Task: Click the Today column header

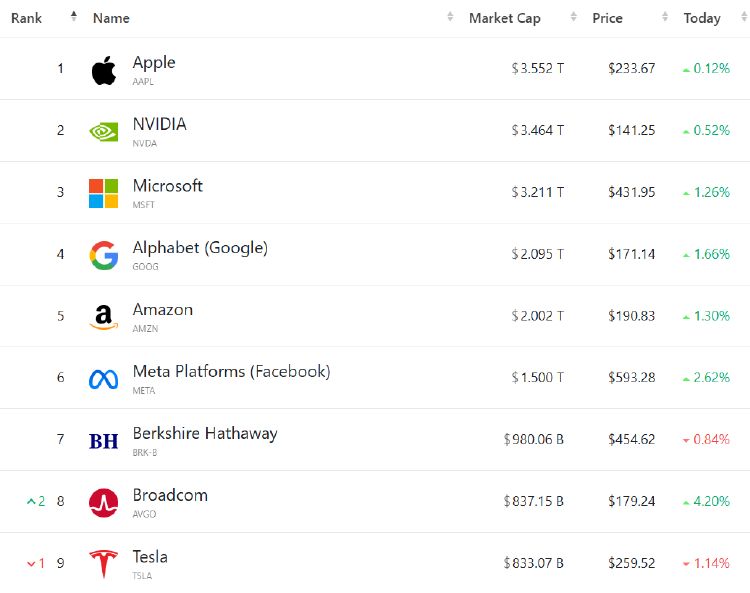Action: coord(702,18)
